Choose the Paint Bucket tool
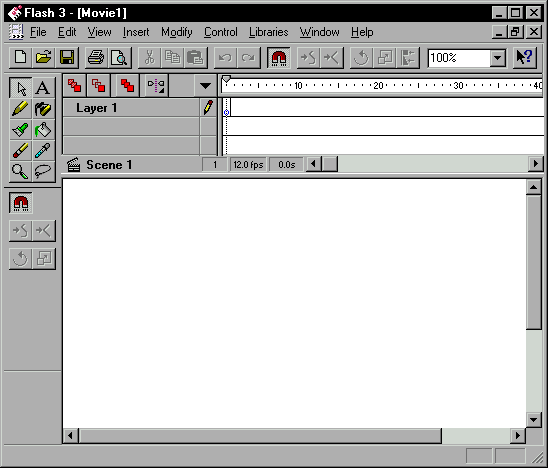 [x=43, y=130]
